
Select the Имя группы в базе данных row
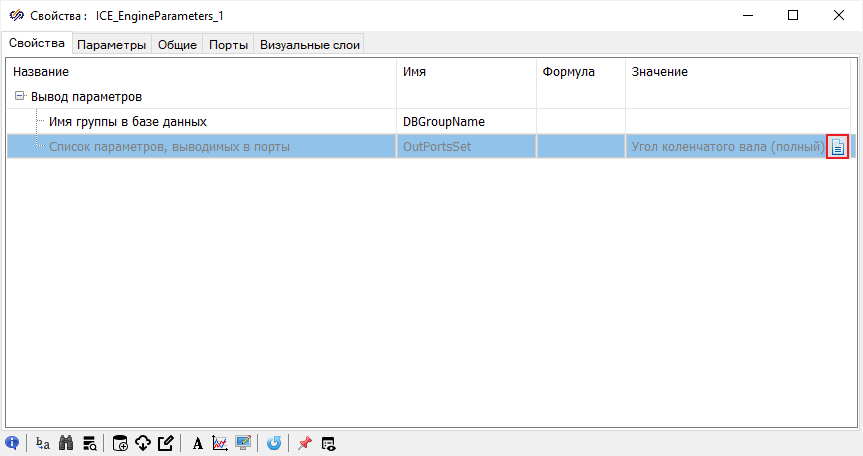[x=127, y=122]
